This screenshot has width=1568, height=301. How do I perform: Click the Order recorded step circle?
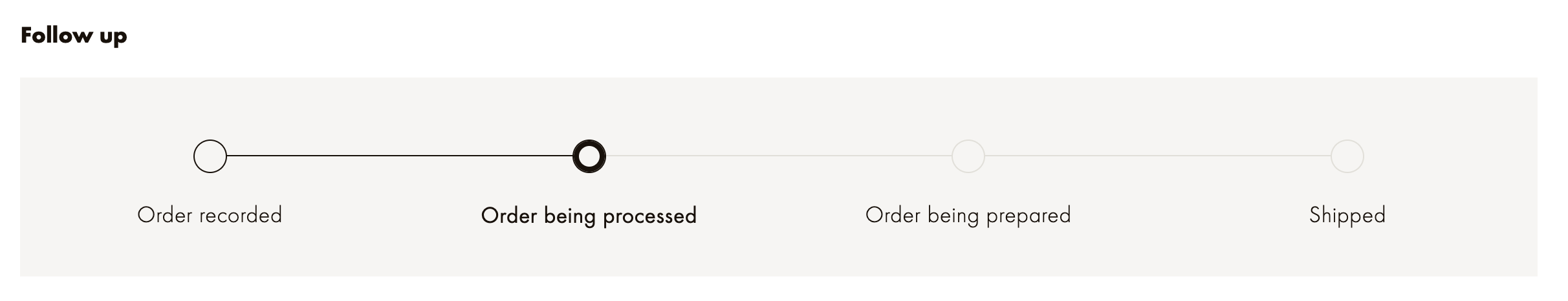210,156
